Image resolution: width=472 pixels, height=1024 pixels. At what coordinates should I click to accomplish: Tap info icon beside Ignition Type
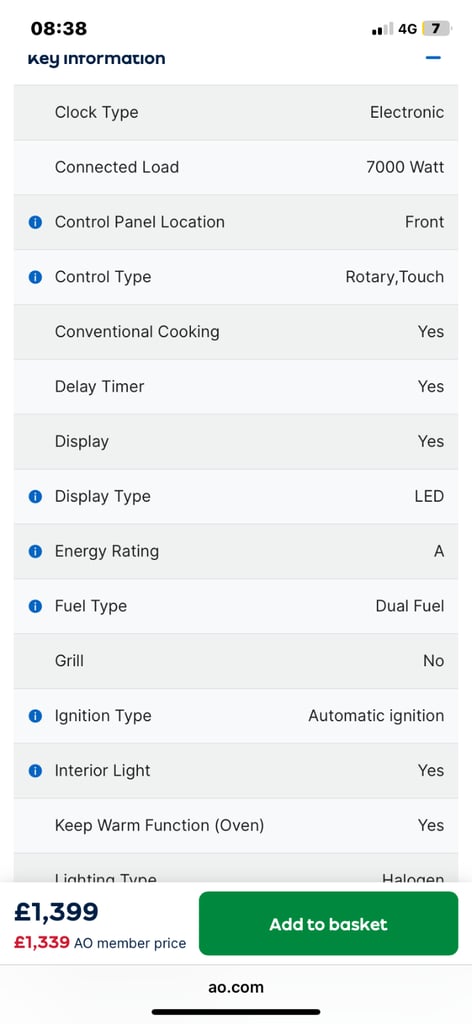click(x=35, y=716)
